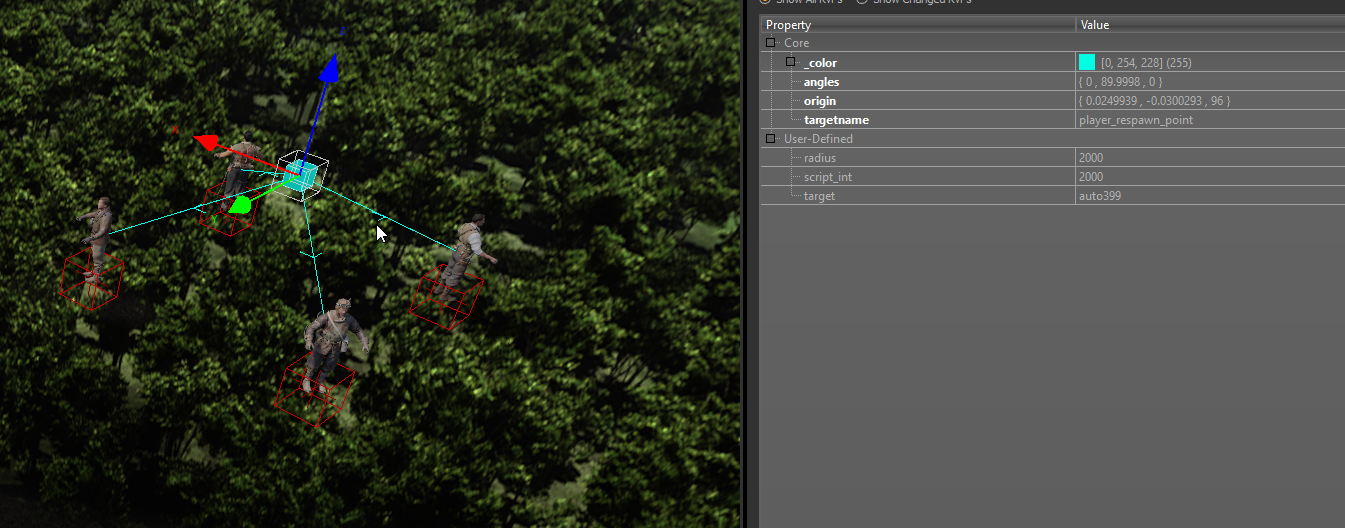Collapse the _color property node
This screenshot has height=528, width=1345.
coord(790,62)
